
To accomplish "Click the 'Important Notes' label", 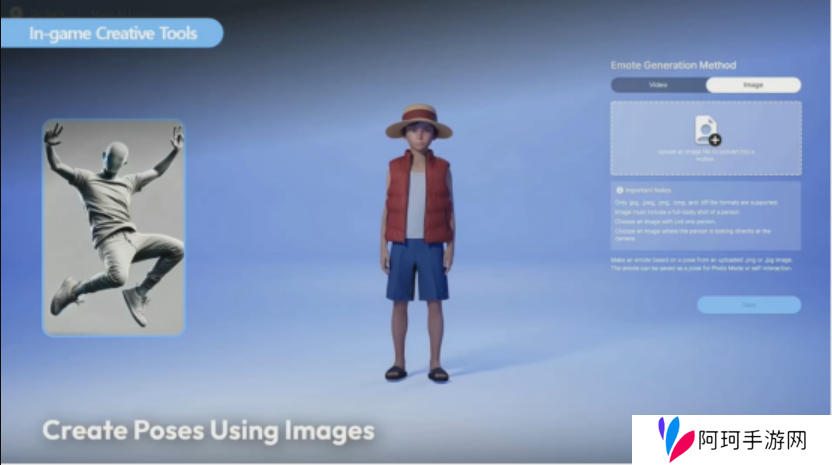I will coord(648,190).
